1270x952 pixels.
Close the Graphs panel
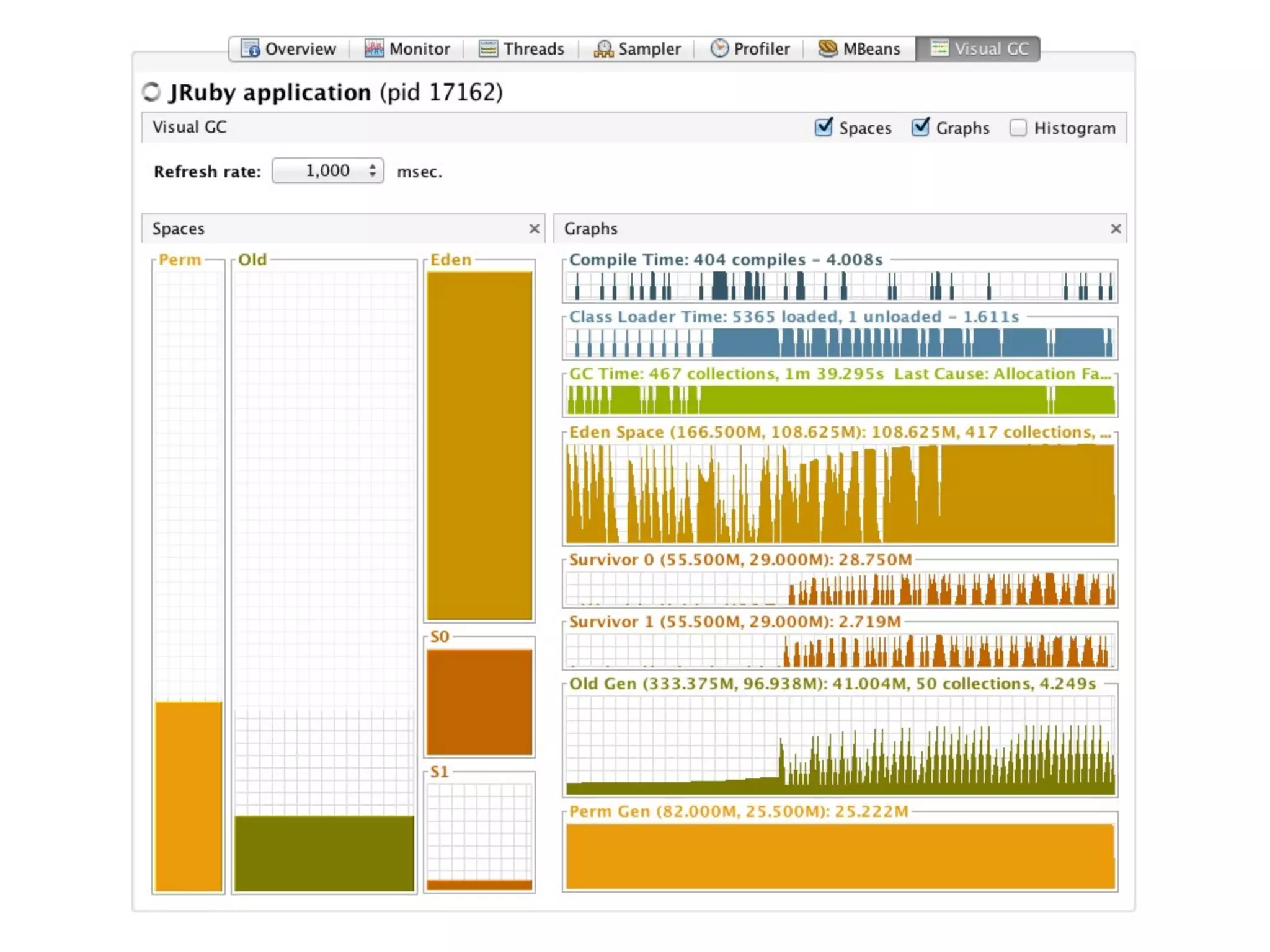[1116, 229]
